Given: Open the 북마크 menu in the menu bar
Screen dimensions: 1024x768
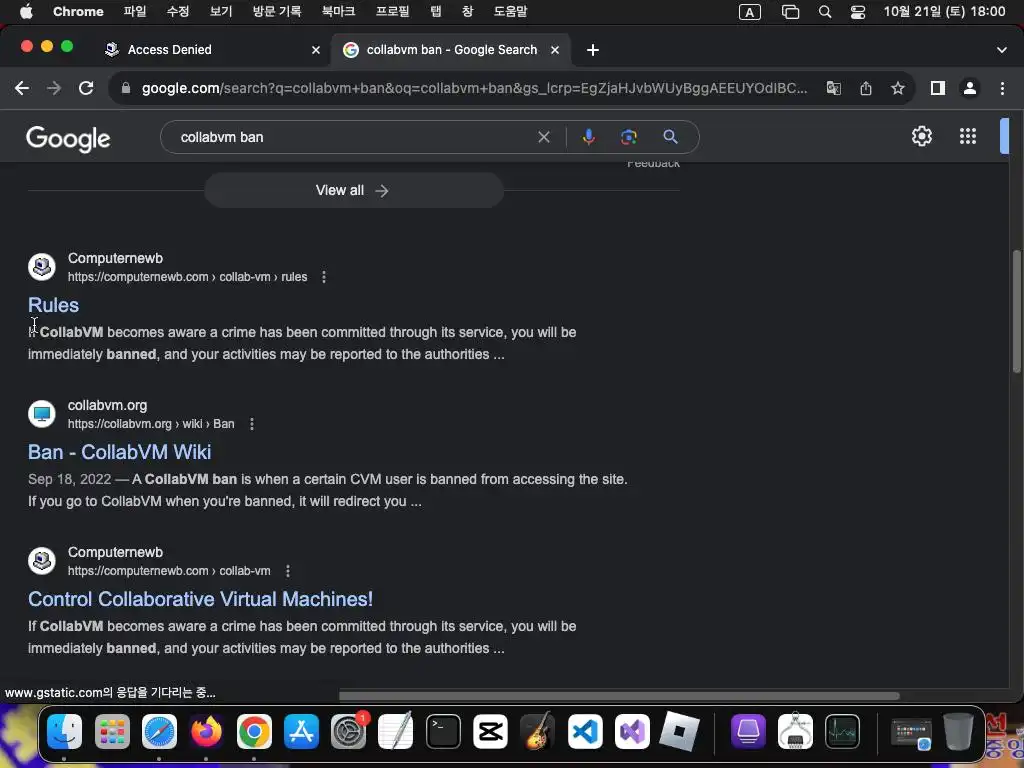Looking at the screenshot, I should coord(338,11).
